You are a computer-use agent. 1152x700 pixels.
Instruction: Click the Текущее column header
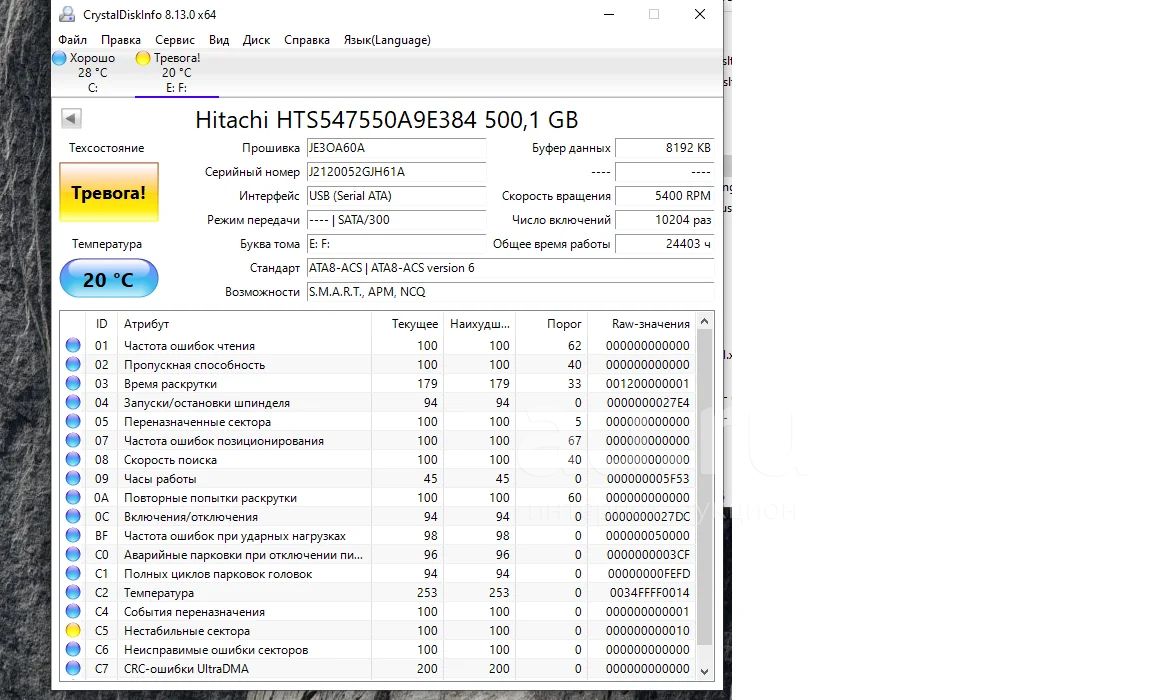pos(406,324)
